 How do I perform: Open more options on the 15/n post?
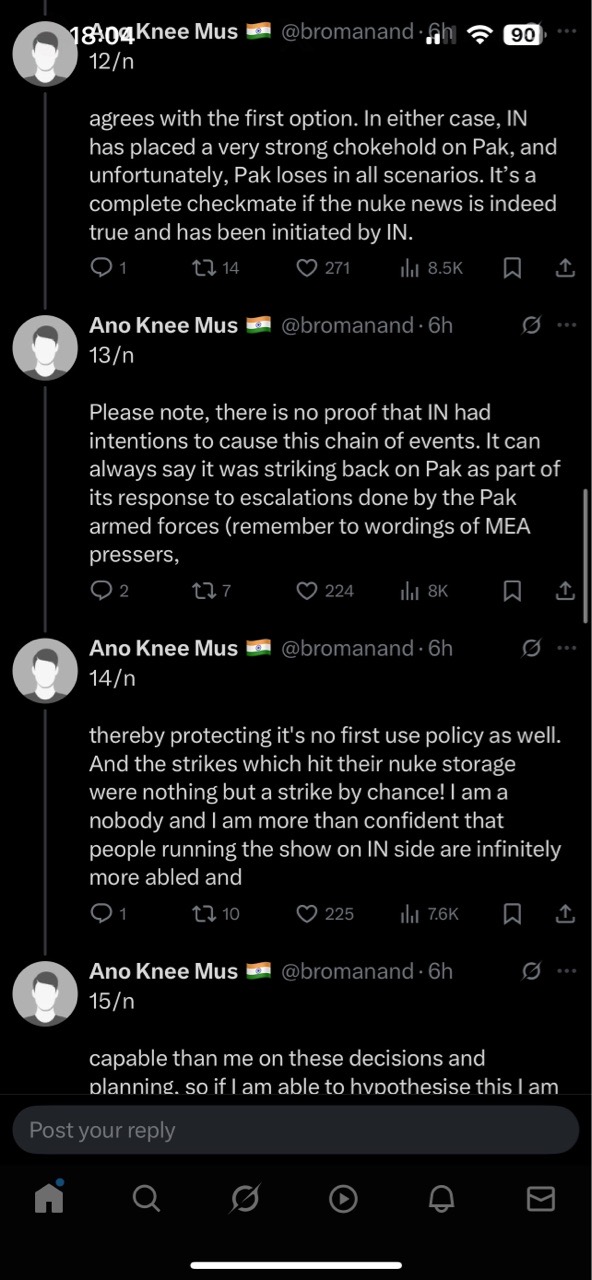(x=567, y=971)
